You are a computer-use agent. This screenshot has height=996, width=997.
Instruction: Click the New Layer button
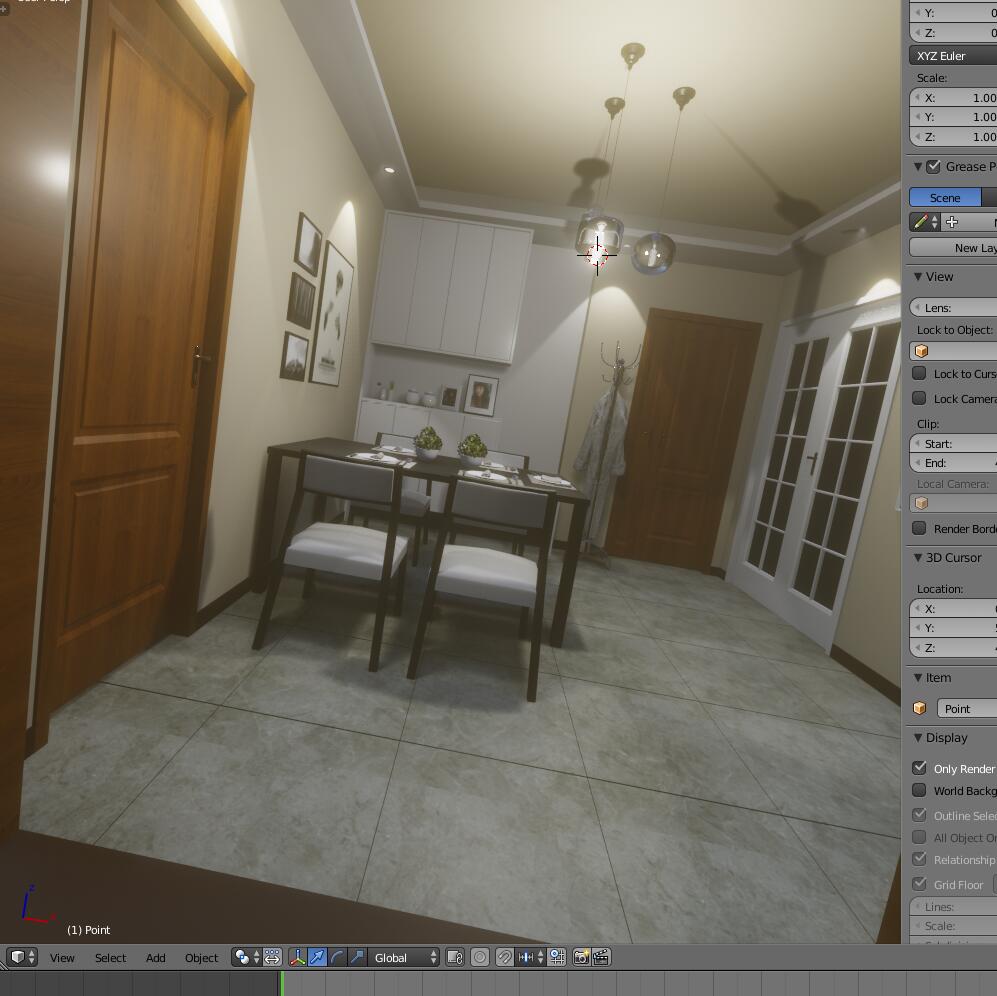click(953, 248)
